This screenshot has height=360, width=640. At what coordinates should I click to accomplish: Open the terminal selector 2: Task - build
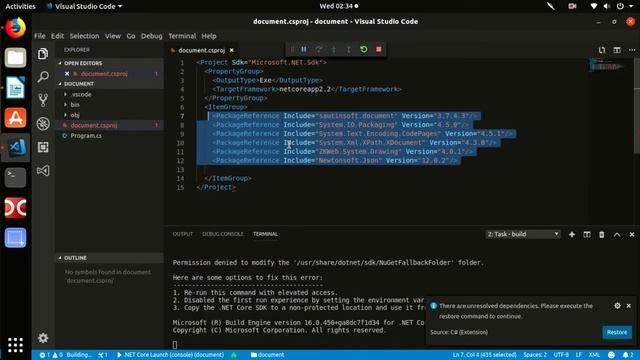[523, 234]
